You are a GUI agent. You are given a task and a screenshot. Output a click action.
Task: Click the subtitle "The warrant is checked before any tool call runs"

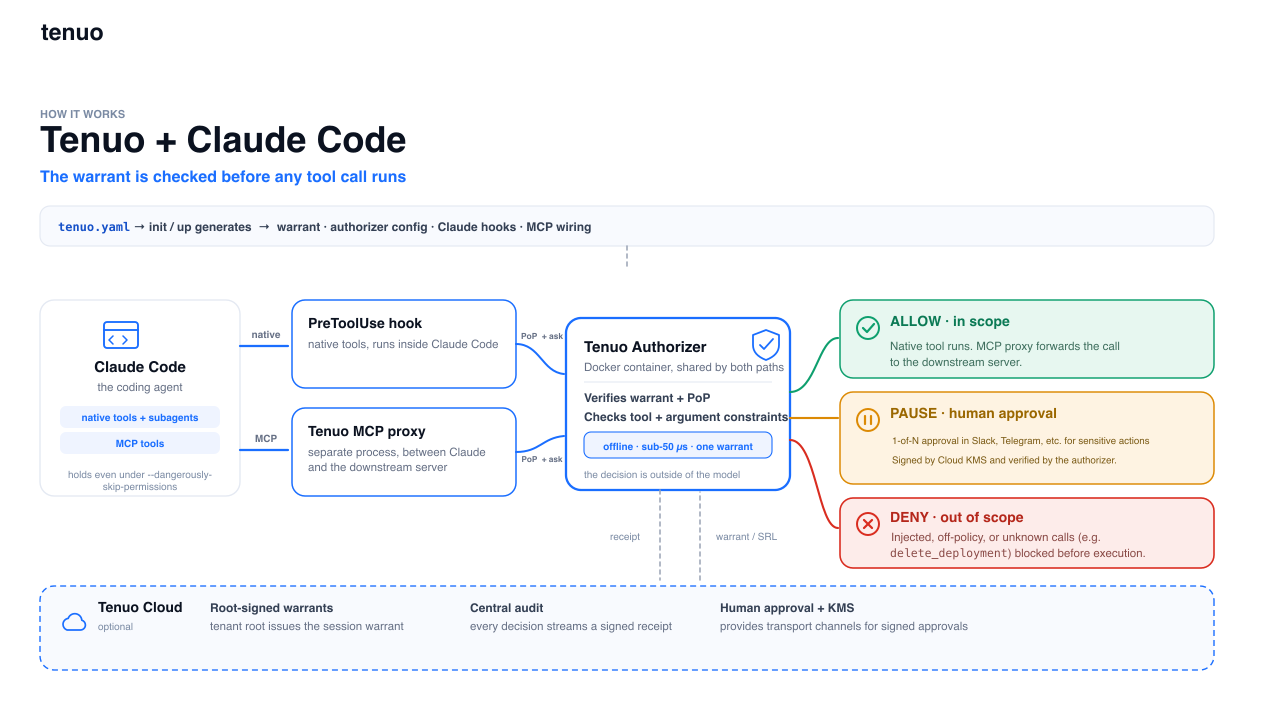pos(223,177)
